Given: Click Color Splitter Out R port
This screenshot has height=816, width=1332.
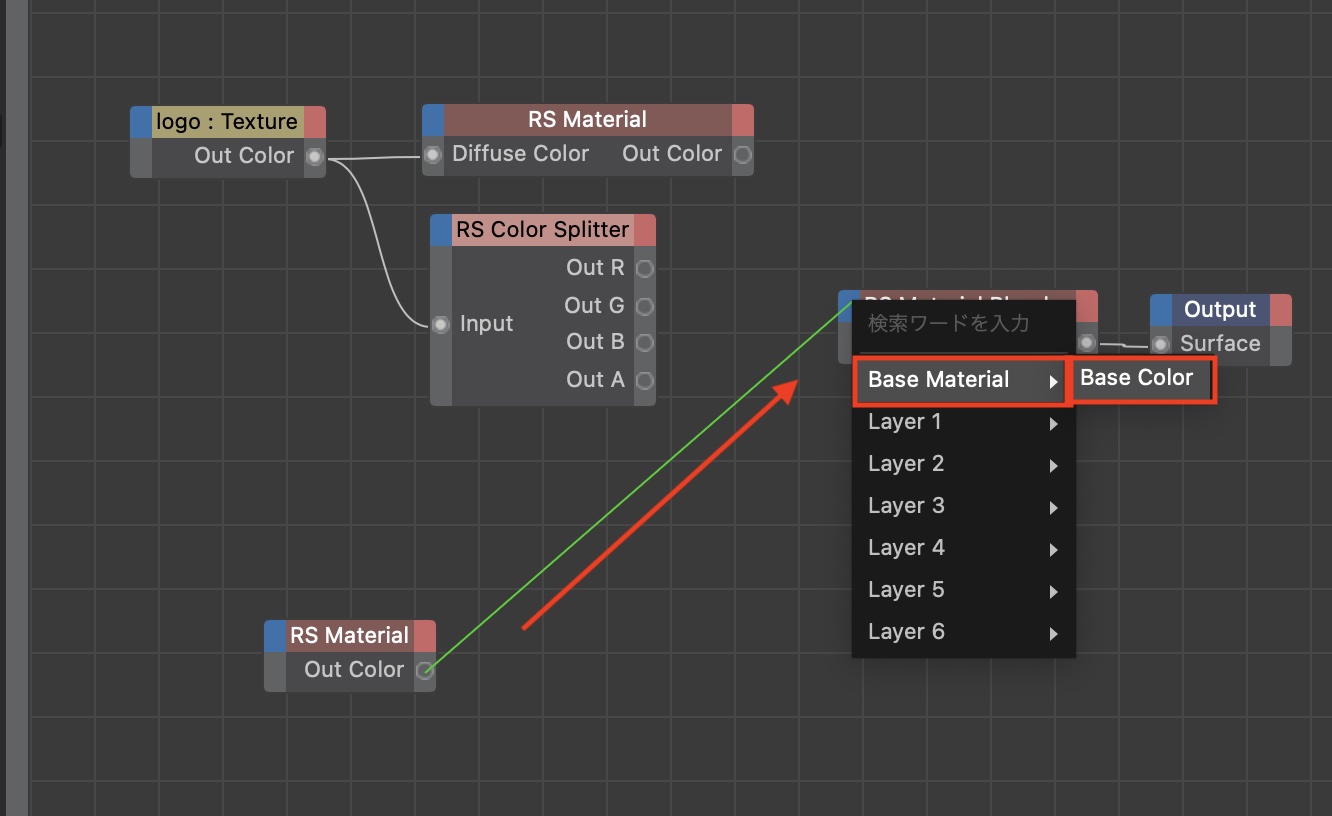Looking at the screenshot, I should pyautogui.click(x=645, y=268).
